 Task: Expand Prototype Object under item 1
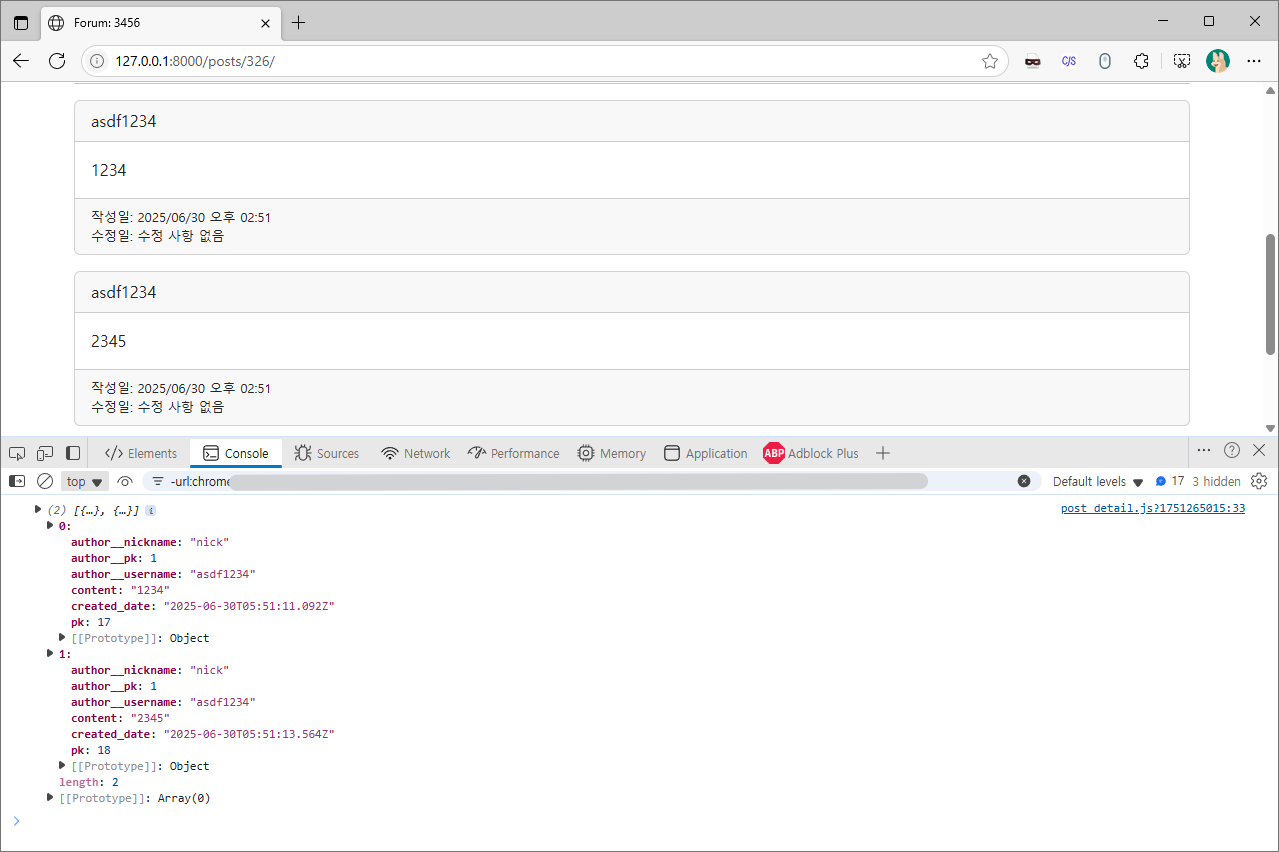point(63,766)
